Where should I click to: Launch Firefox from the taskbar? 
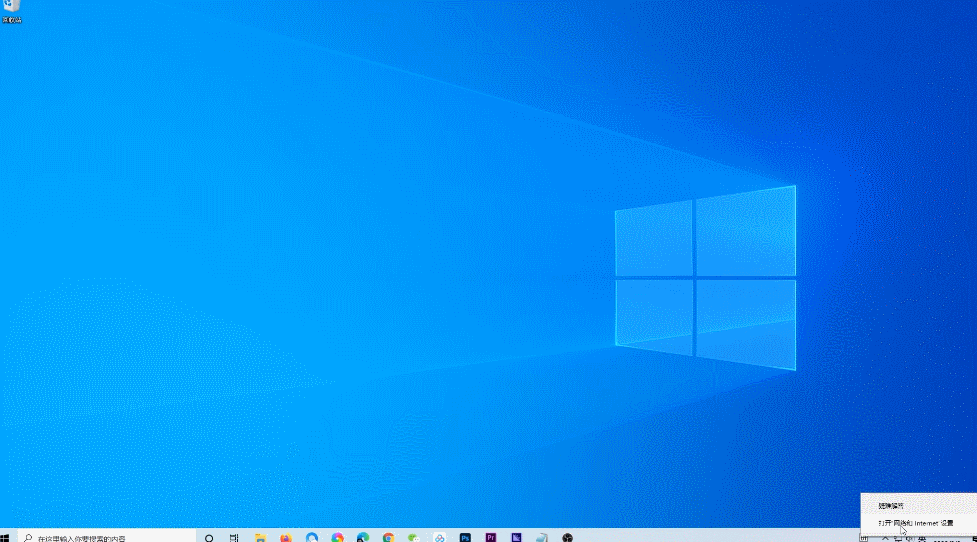286,538
